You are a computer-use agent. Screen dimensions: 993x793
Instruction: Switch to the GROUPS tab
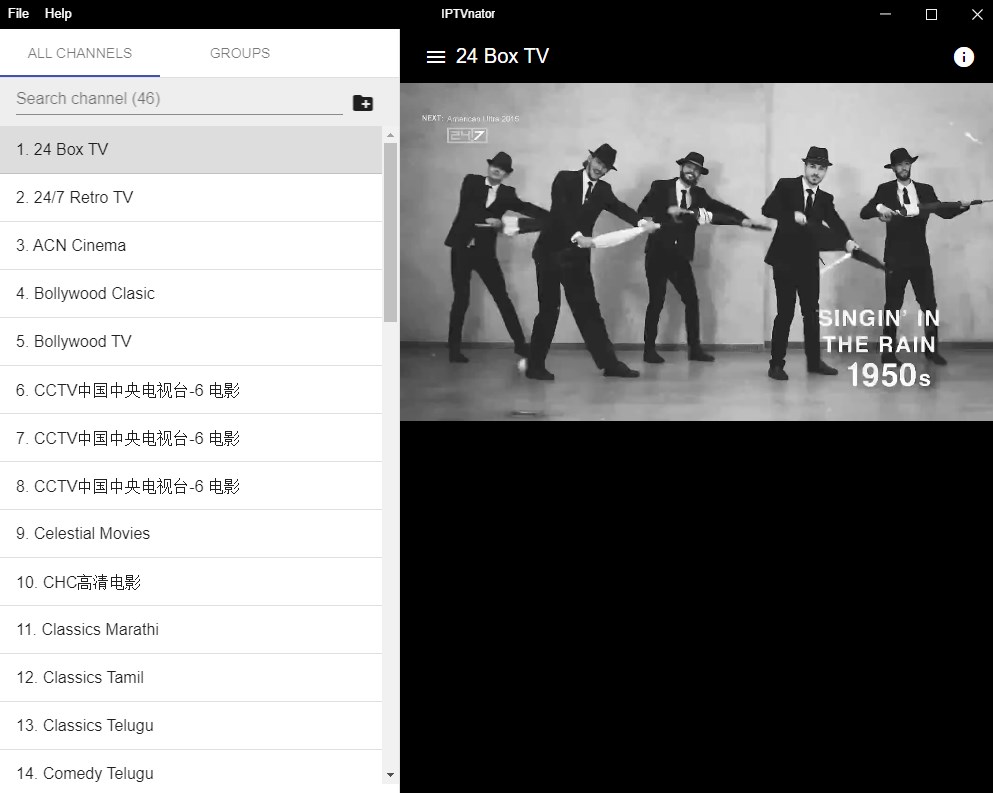(x=239, y=53)
